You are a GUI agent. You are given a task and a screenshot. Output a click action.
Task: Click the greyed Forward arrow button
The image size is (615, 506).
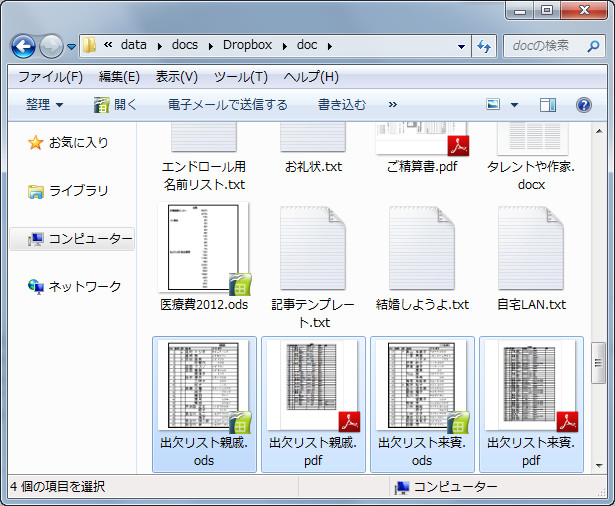(51, 46)
